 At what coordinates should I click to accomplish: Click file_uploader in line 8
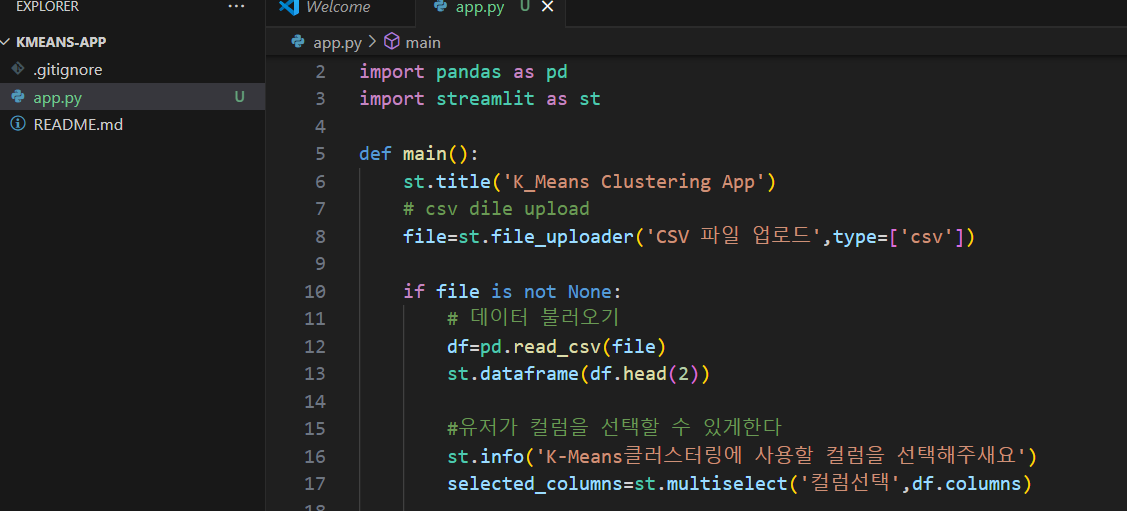coord(563,236)
